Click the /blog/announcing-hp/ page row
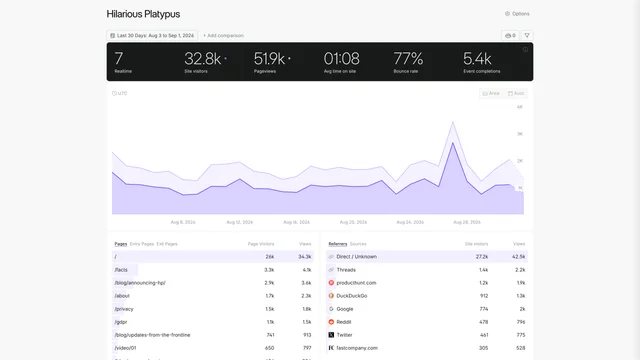640x360 pixels. pos(213,283)
